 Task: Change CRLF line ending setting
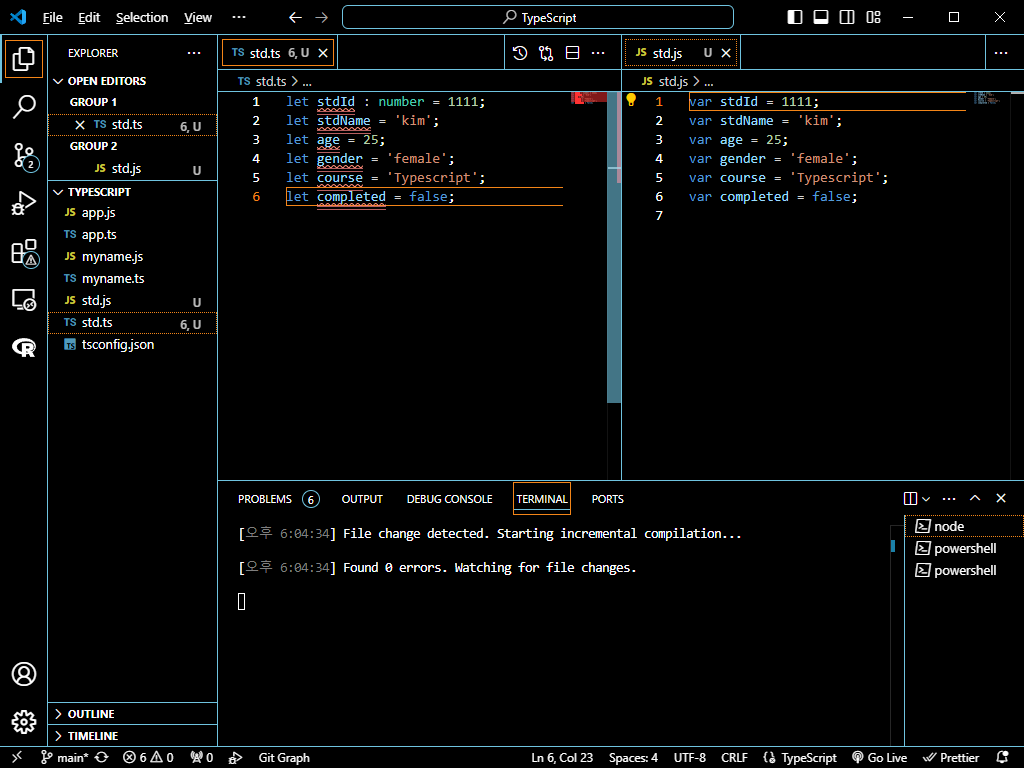734,757
